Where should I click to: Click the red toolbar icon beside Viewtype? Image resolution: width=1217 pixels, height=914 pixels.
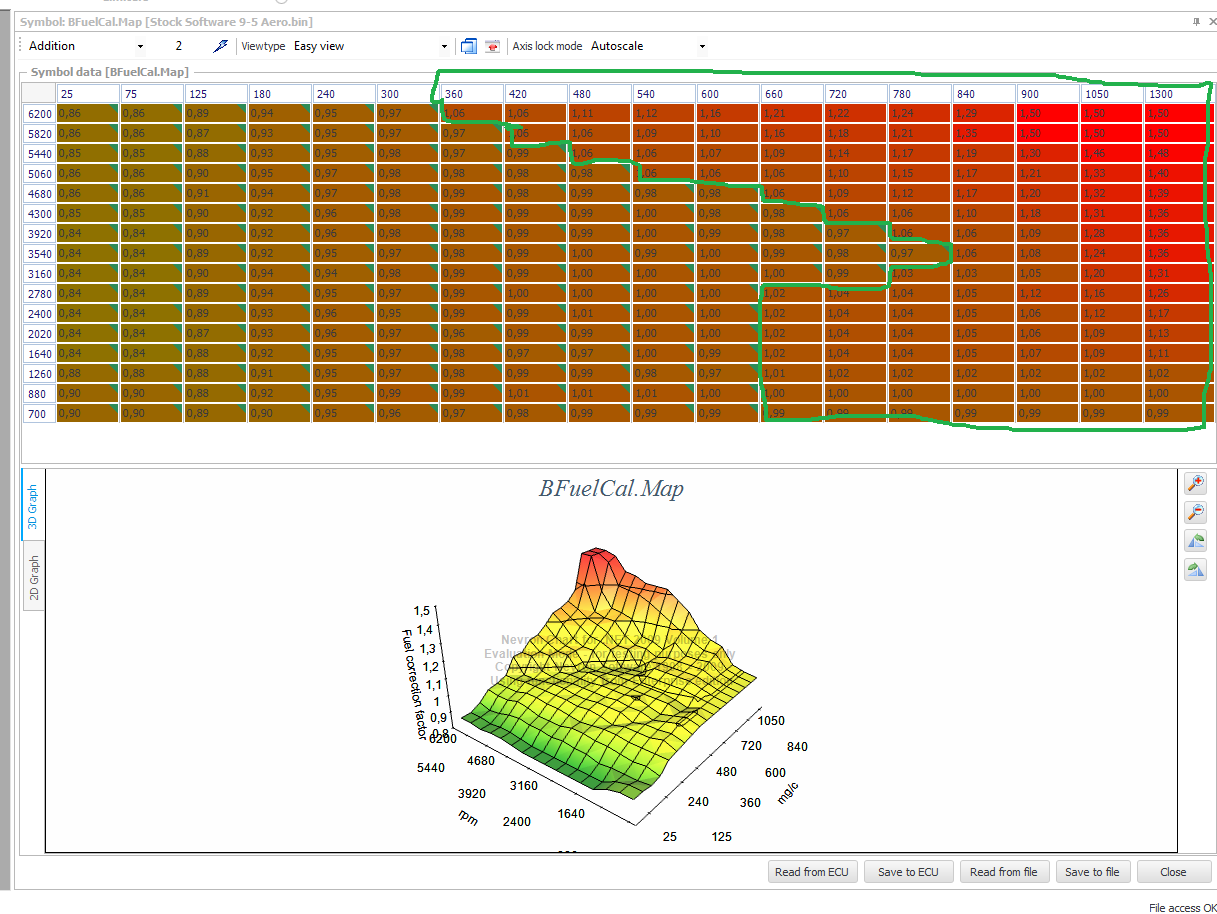[492, 46]
